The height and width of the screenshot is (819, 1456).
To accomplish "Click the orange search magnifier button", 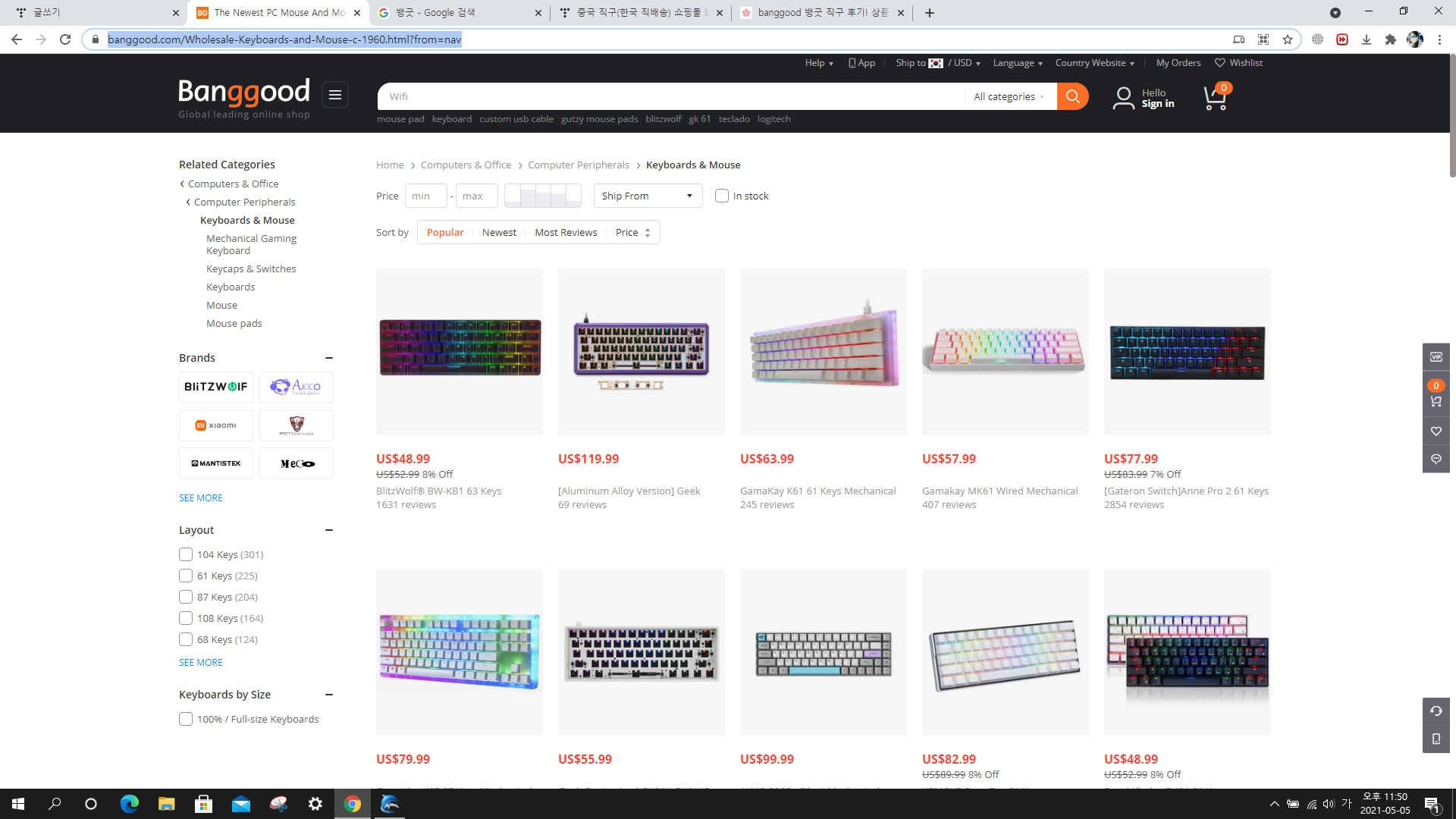I will click(x=1072, y=96).
